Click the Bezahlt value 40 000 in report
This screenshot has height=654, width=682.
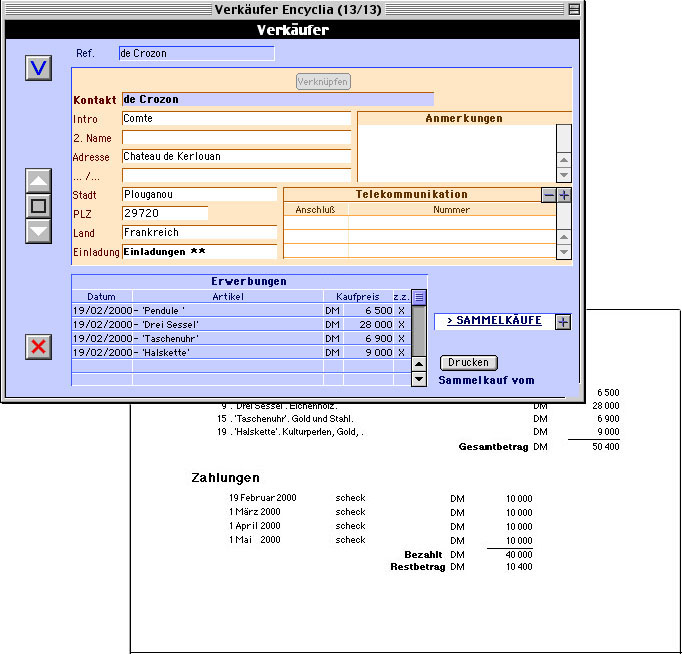519,554
